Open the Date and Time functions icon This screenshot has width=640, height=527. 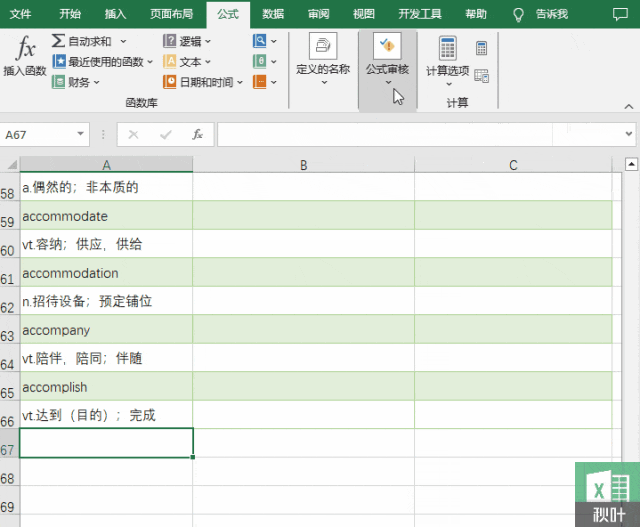169,82
